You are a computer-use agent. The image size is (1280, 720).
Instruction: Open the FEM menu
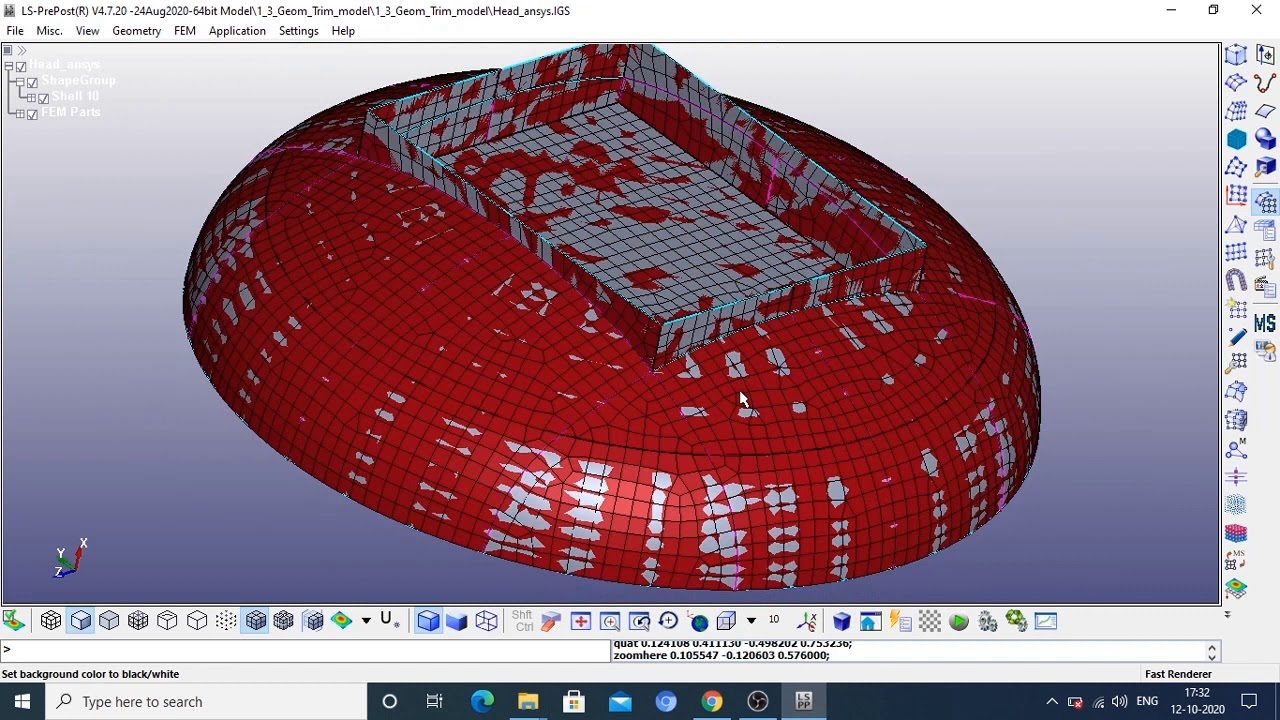(184, 31)
